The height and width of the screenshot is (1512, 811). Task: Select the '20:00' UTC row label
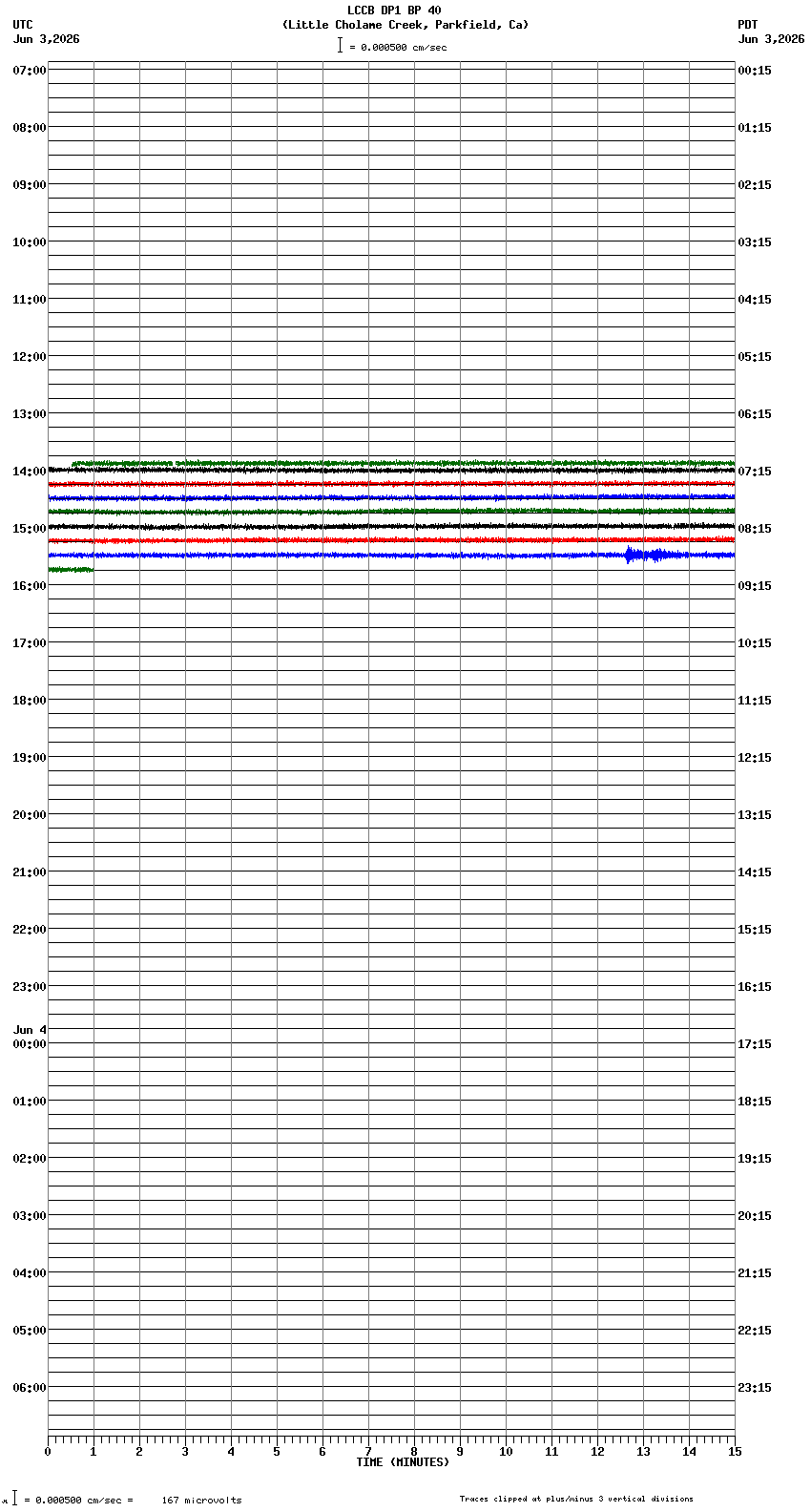[x=30, y=815]
